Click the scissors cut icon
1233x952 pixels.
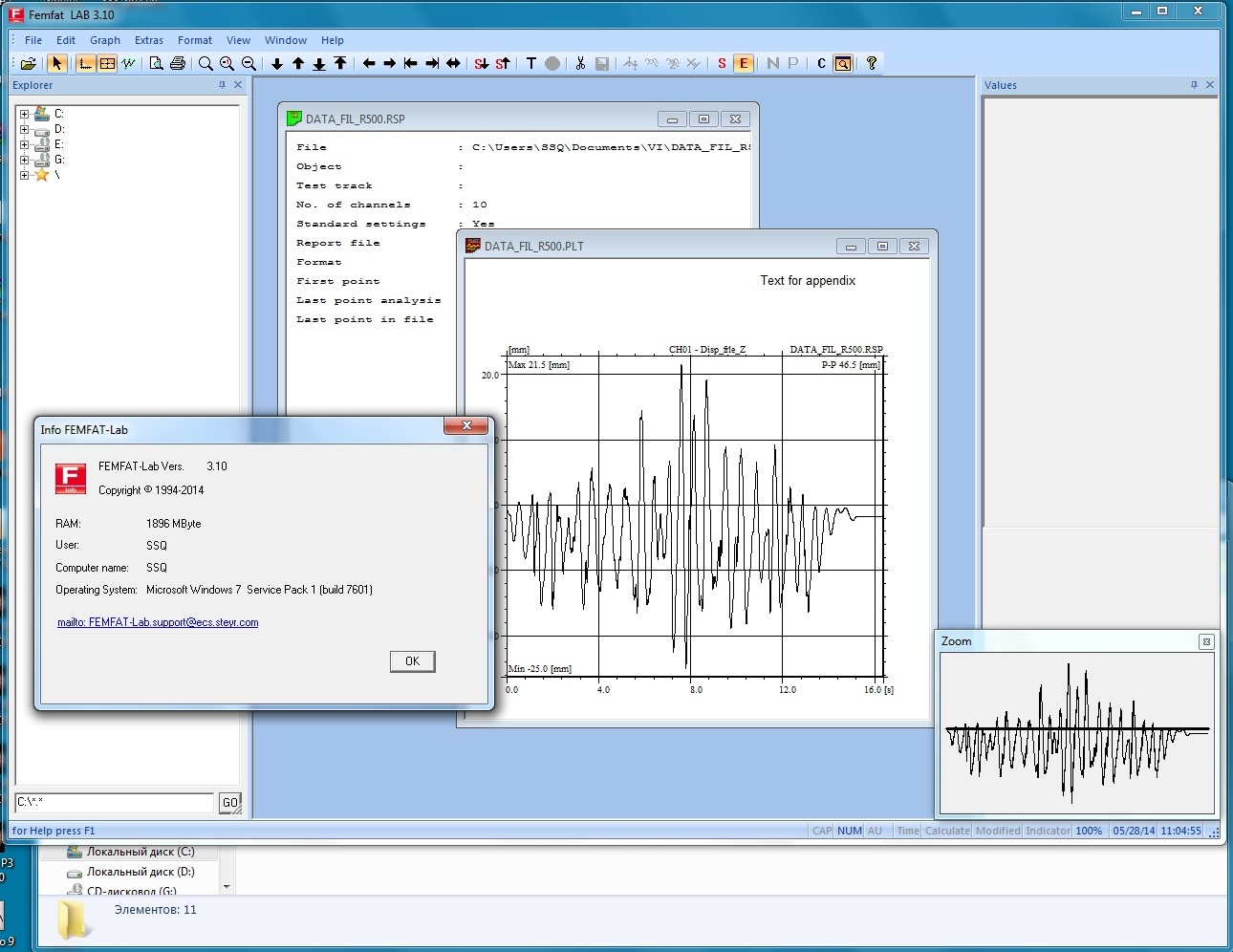coord(579,64)
